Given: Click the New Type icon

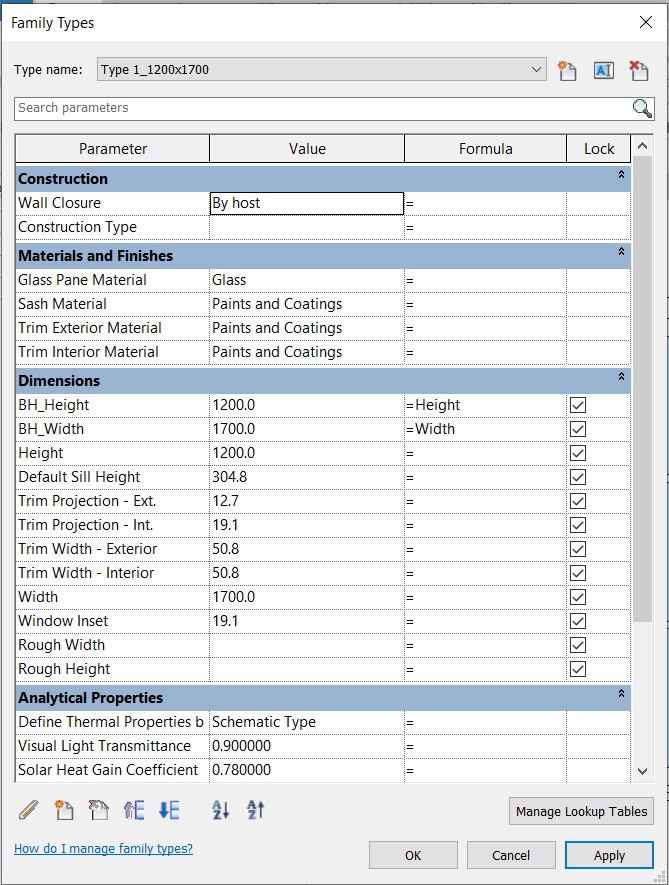Looking at the screenshot, I should coord(568,70).
